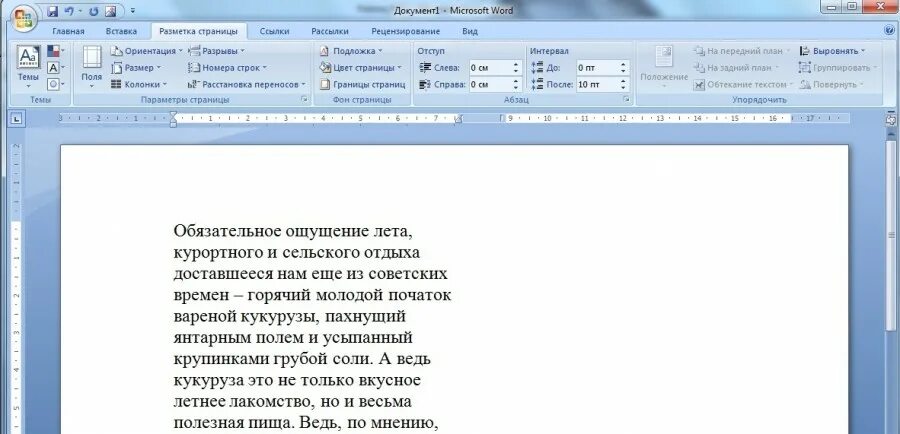Click the Слева indent icon
Screen dimensions: 900x434
(x=425, y=68)
